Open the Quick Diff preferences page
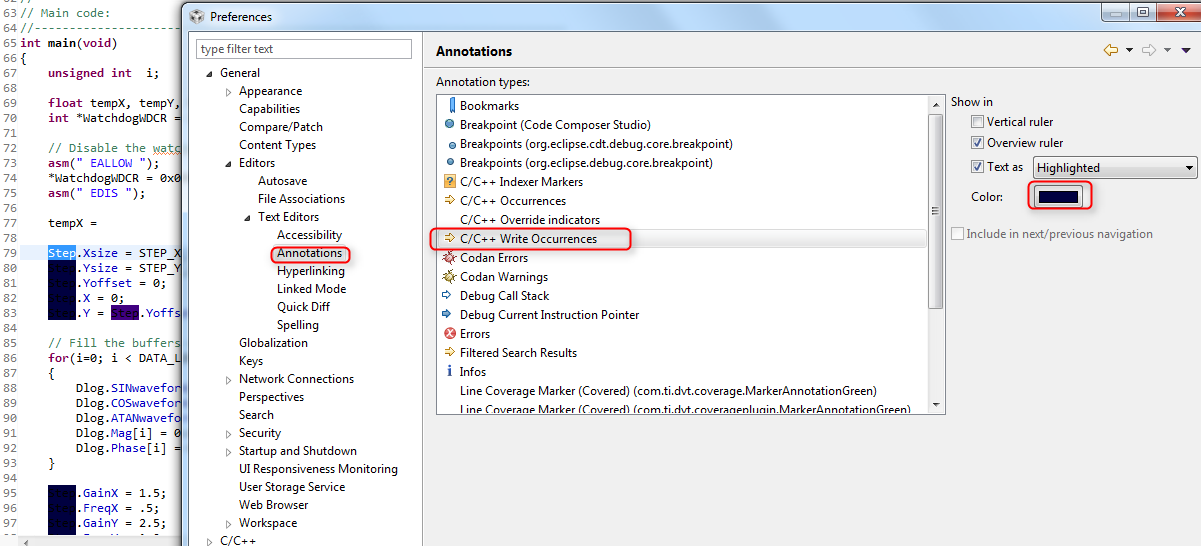Viewport: 1201px width, 546px height. click(305, 307)
